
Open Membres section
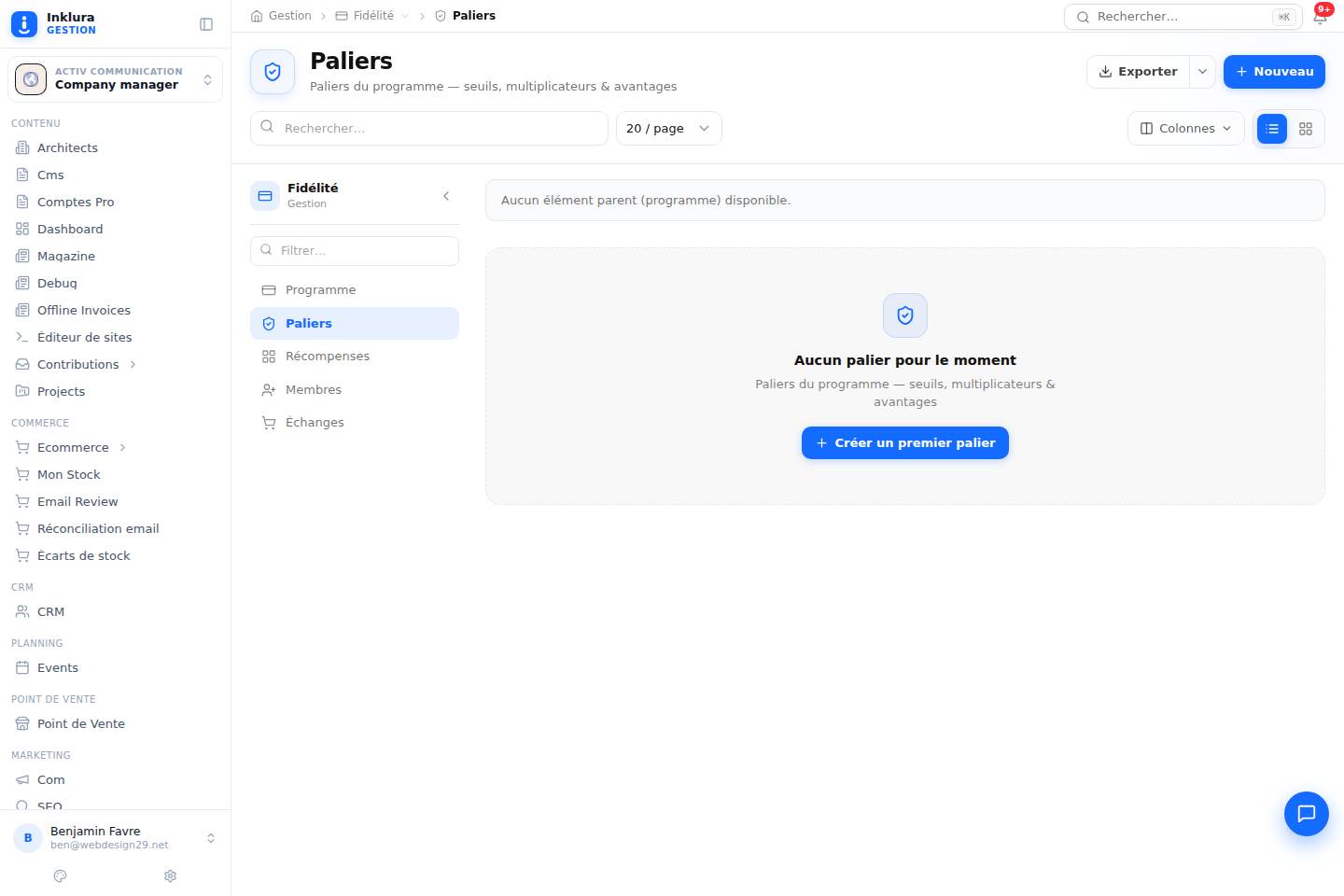point(354,389)
